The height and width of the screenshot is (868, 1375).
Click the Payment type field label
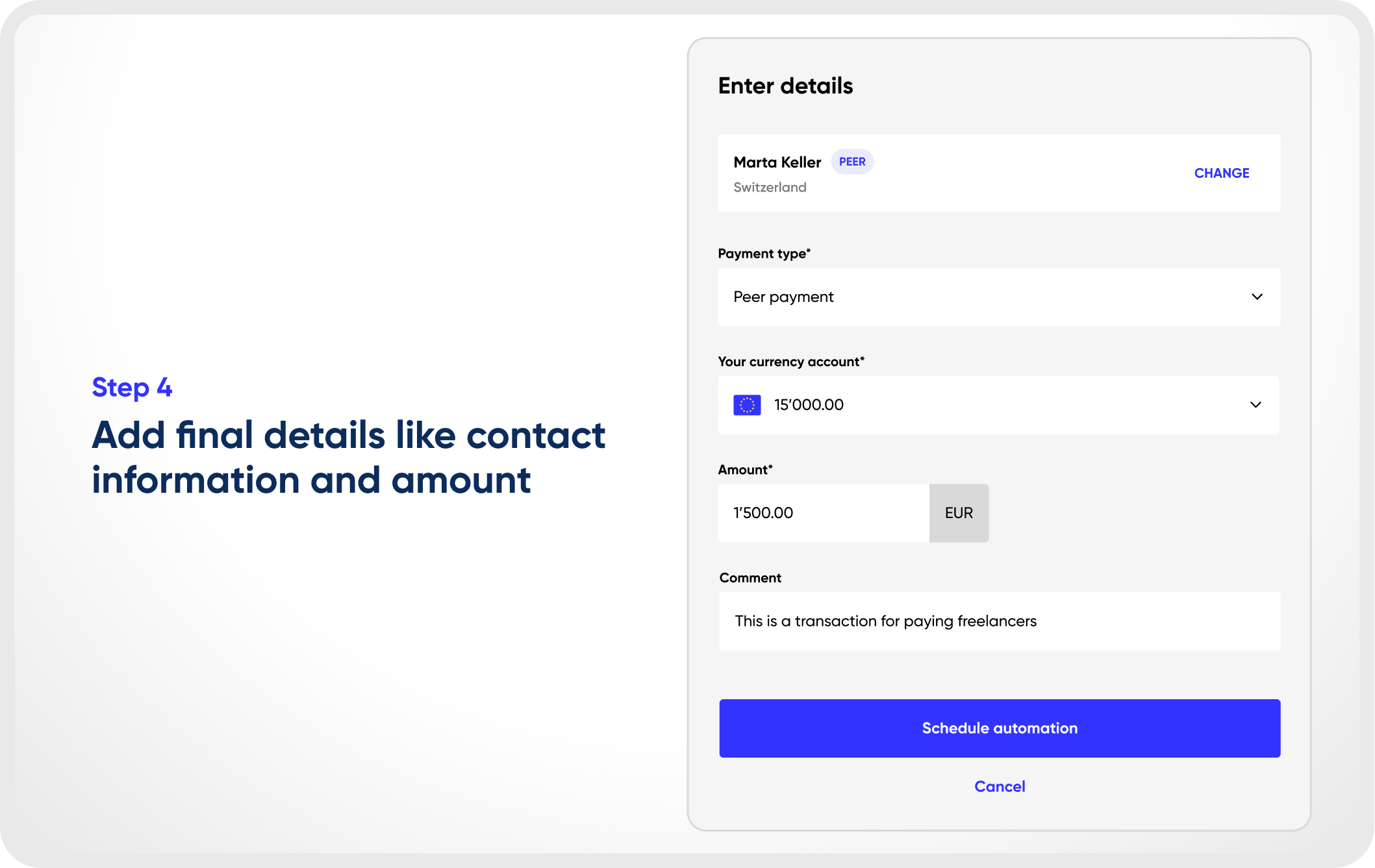[x=764, y=253]
